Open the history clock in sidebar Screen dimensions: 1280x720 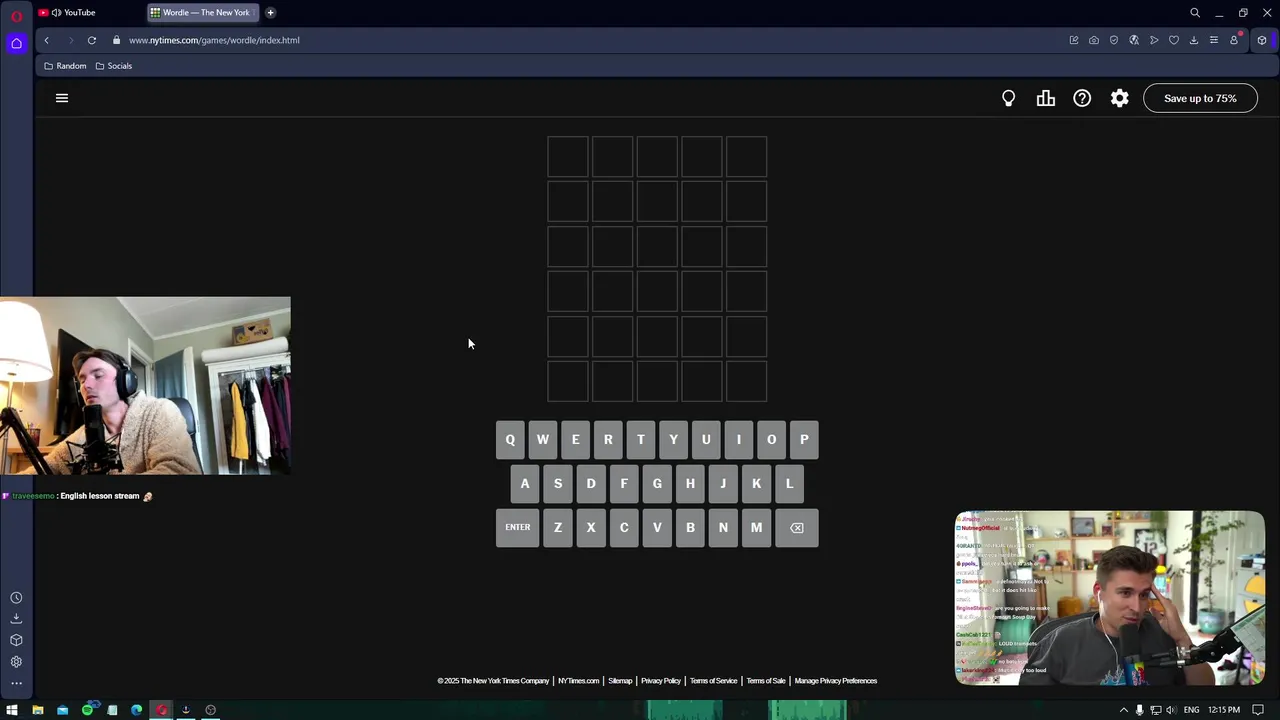[x=16, y=598]
